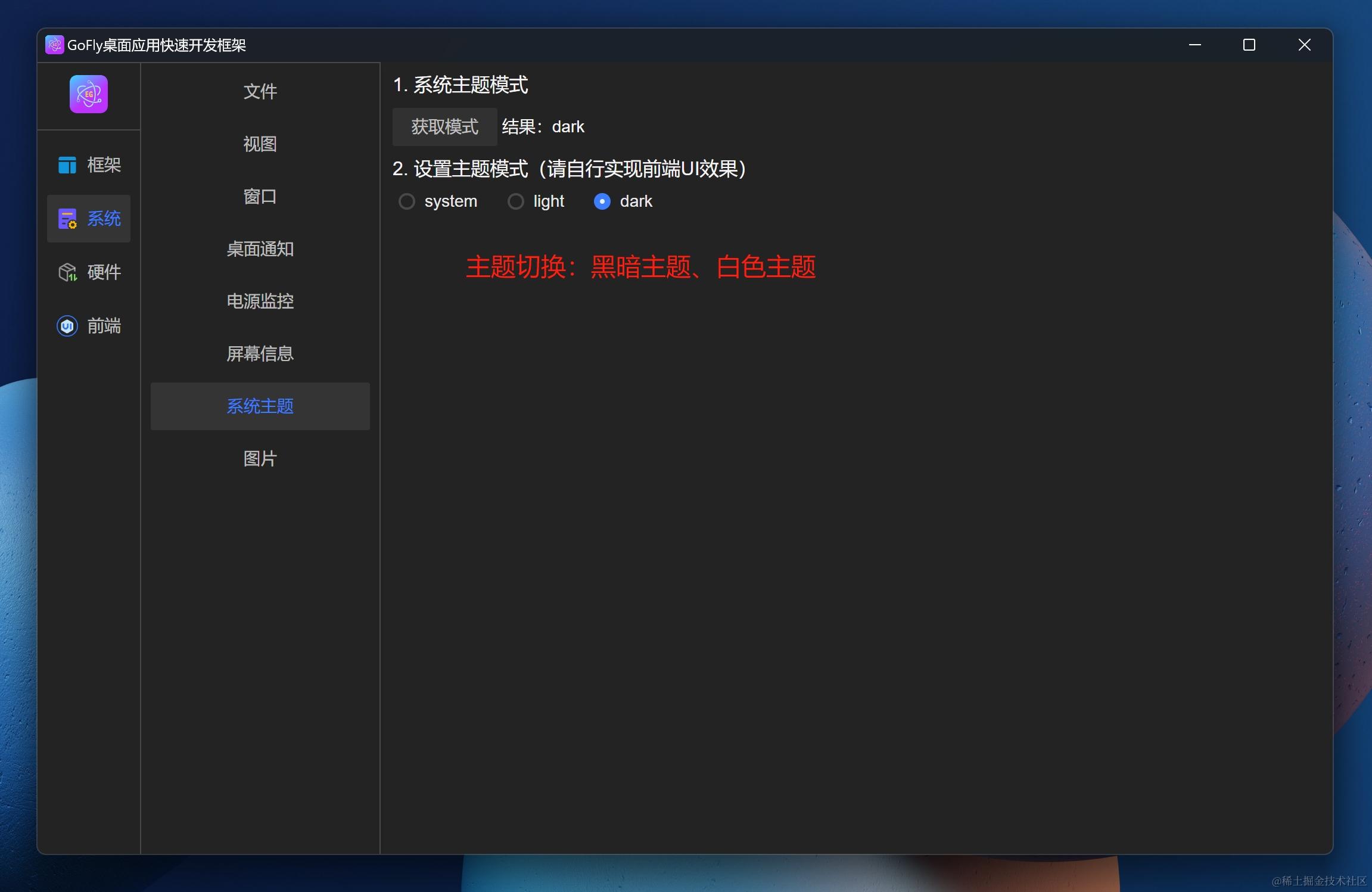Close the GoFly window

1304,45
